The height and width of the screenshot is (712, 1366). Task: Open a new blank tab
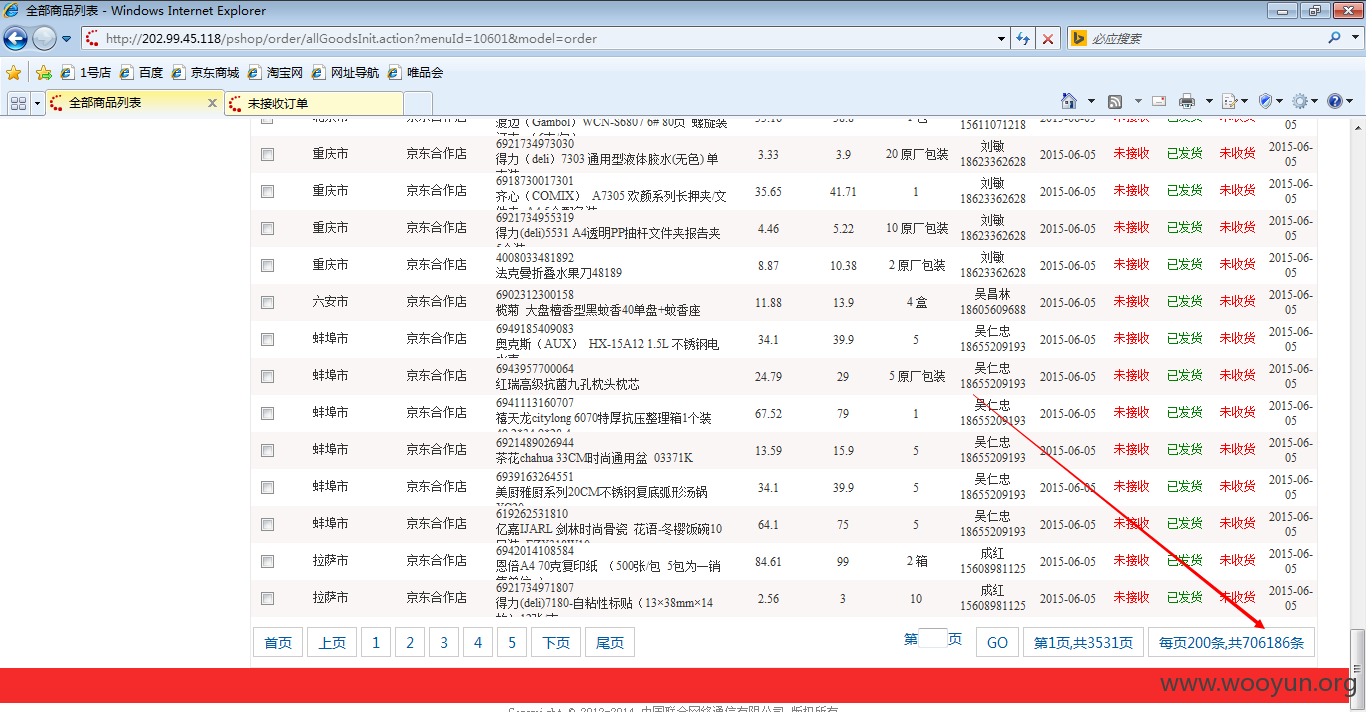pos(418,103)
